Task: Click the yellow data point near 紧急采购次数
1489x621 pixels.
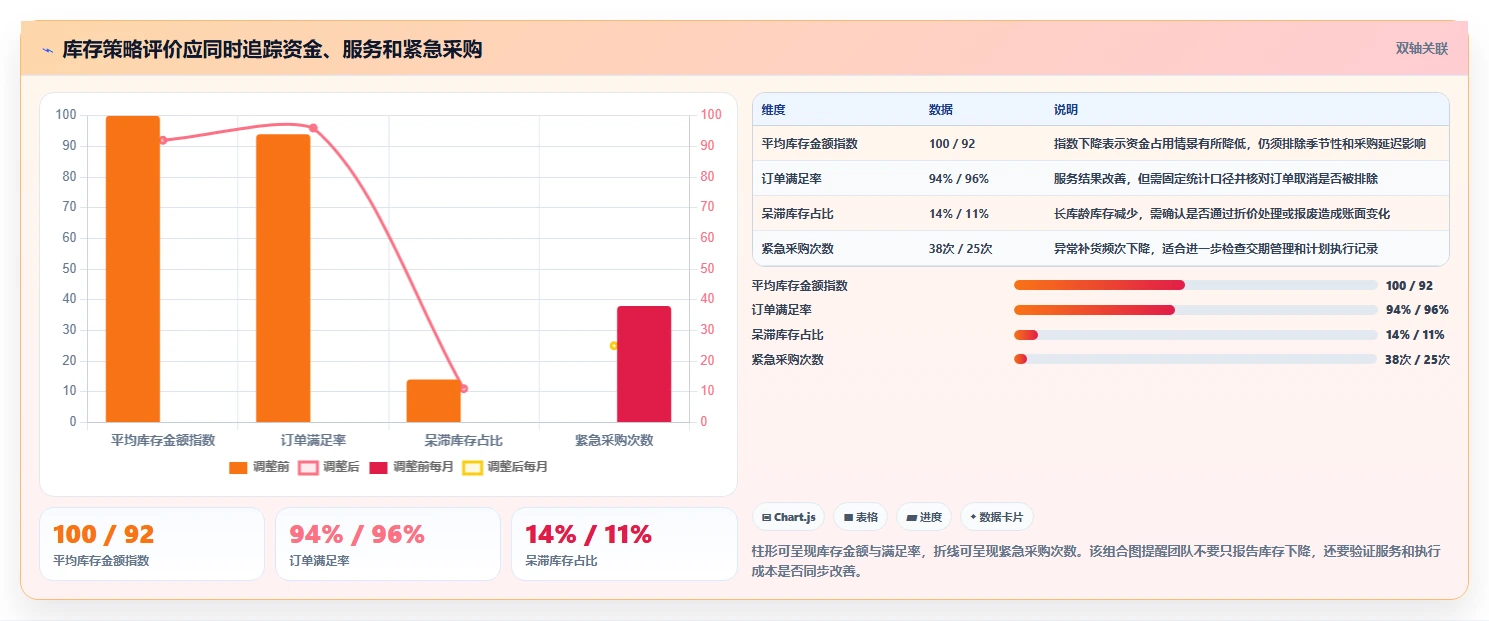Action: tap(614, 346)
